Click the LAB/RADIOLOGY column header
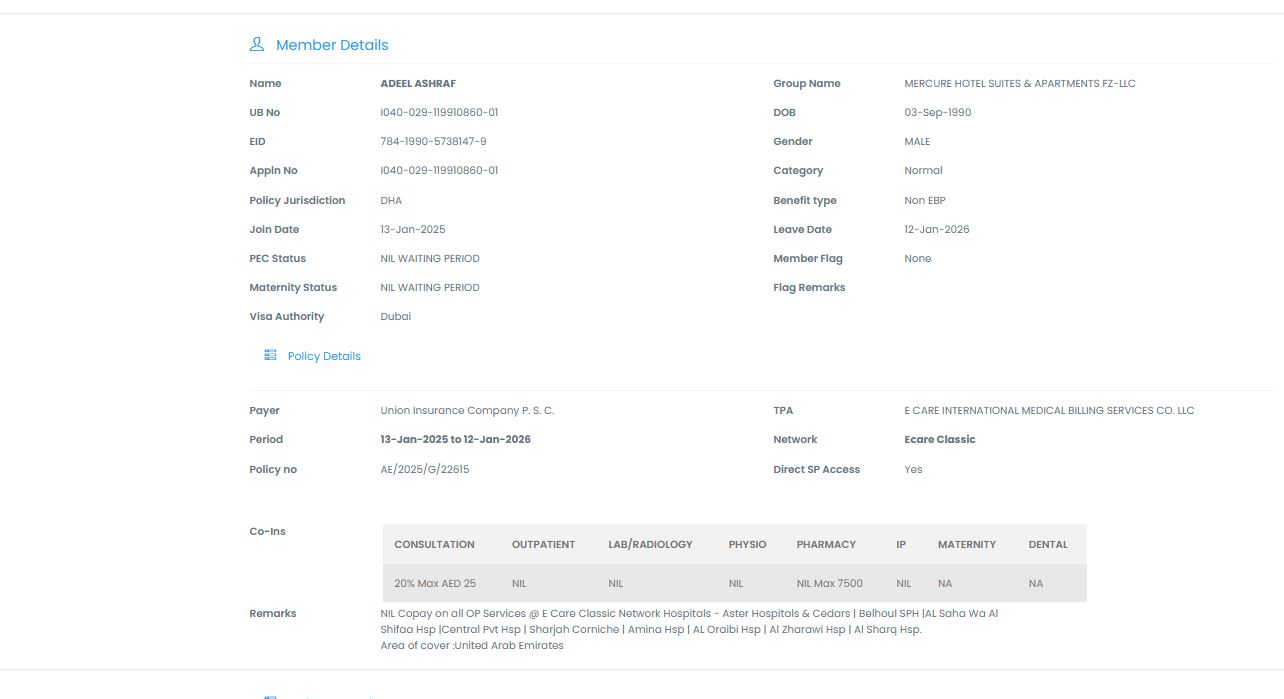1284x699 pixels. (650, 544)
